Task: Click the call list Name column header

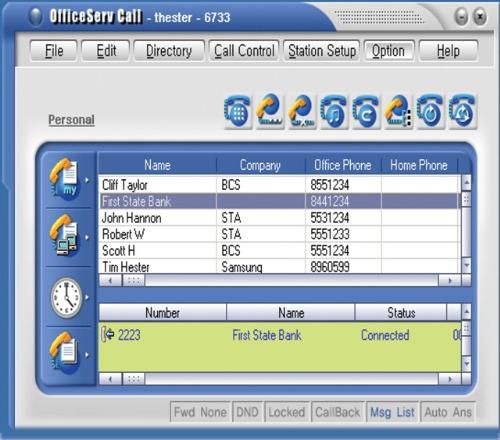Action: [x=291, y=312]
